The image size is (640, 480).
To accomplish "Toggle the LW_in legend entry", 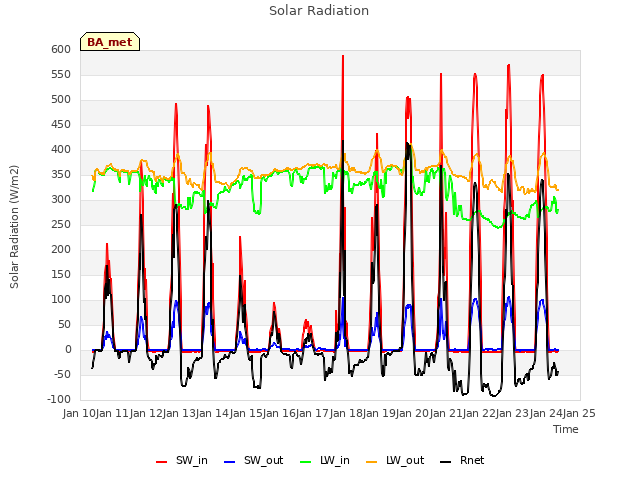I will click(x=325, y=460).
